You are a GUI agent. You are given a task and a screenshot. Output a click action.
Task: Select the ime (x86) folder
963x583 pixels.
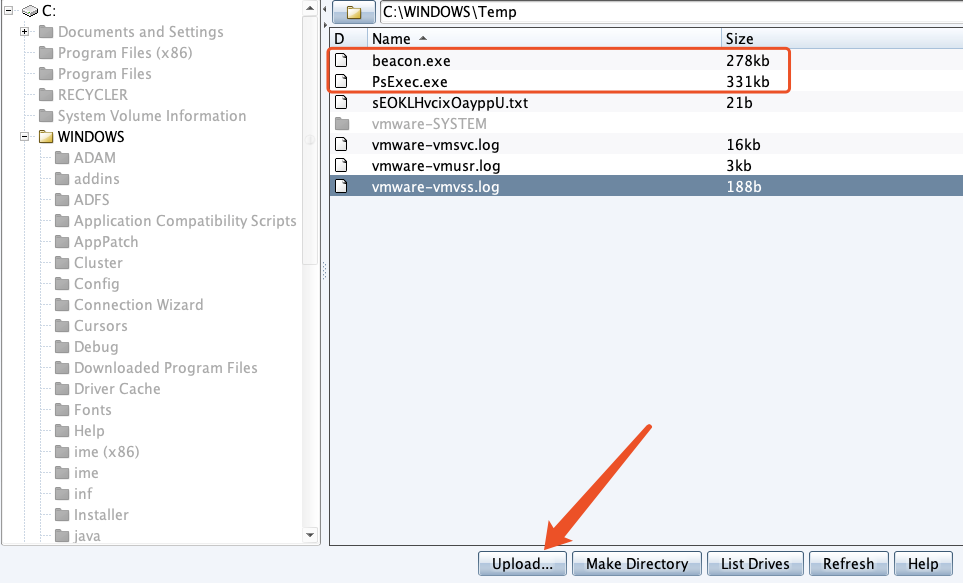tap(106, 452)
